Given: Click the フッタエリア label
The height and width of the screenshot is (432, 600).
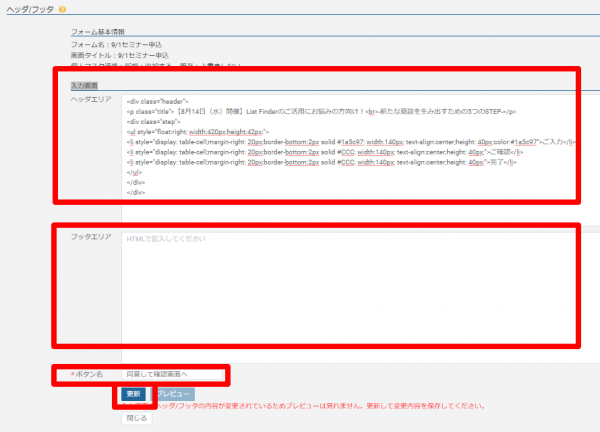Looking at the screenshot, I should pyautogui.click(x=90, y=239).
